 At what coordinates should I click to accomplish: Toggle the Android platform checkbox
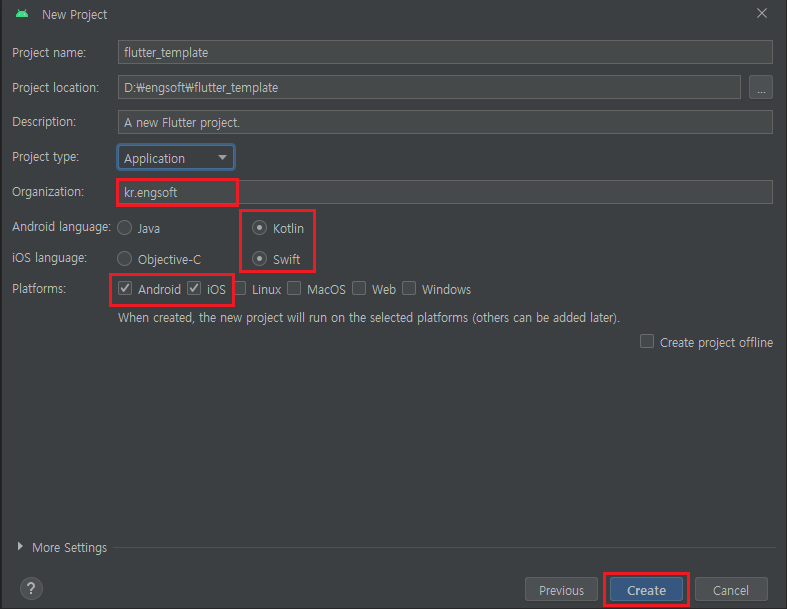tap(125, 289)
